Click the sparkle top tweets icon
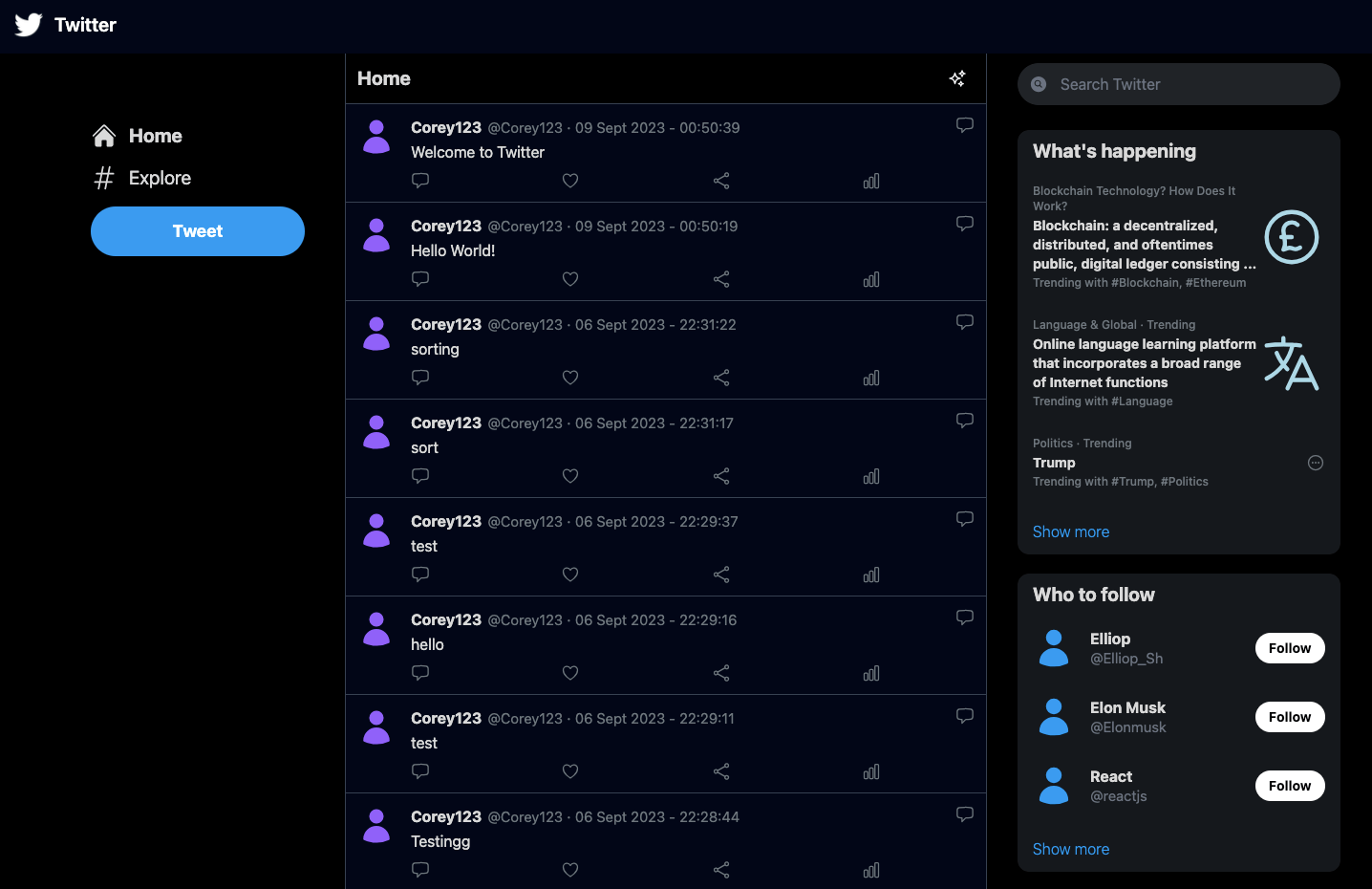Screen dimensions: 1372x889 click(x=957, y=78)
